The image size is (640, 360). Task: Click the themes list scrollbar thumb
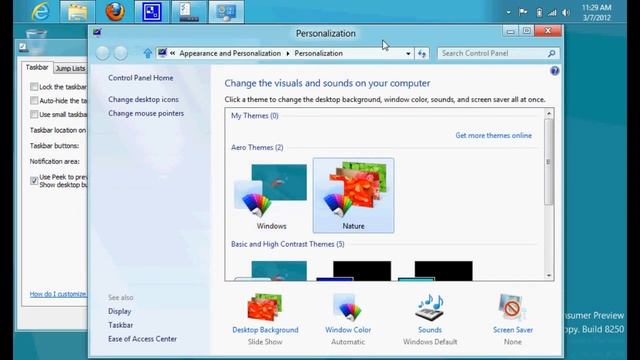[x=549, y=162]
